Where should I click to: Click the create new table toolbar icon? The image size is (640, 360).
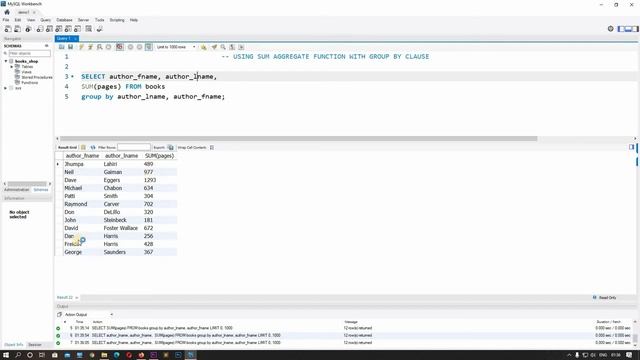point(49,29)
